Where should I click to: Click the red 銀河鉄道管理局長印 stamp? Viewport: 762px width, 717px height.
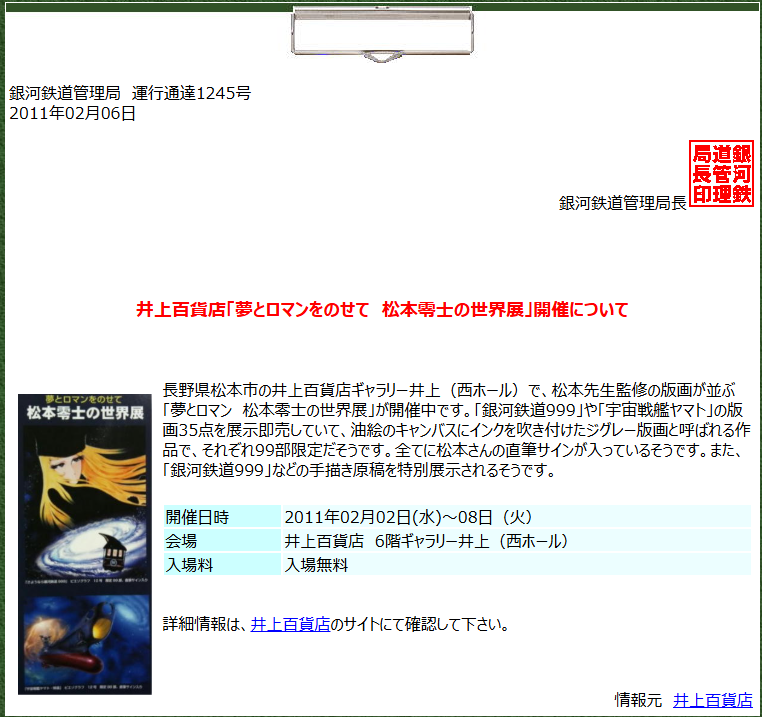721,174
